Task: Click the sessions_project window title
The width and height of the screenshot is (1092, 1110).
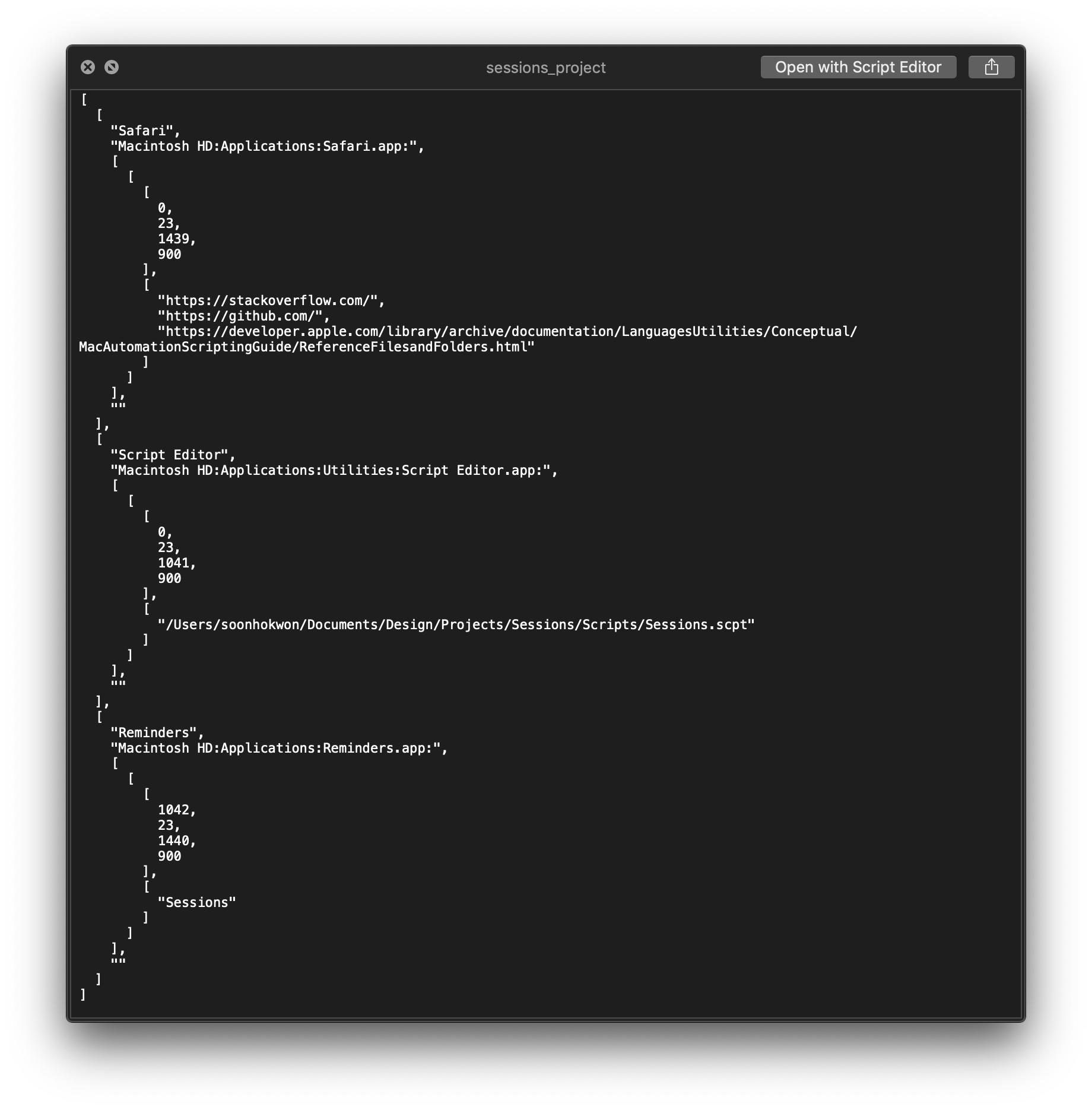Action: pos(545,68)
